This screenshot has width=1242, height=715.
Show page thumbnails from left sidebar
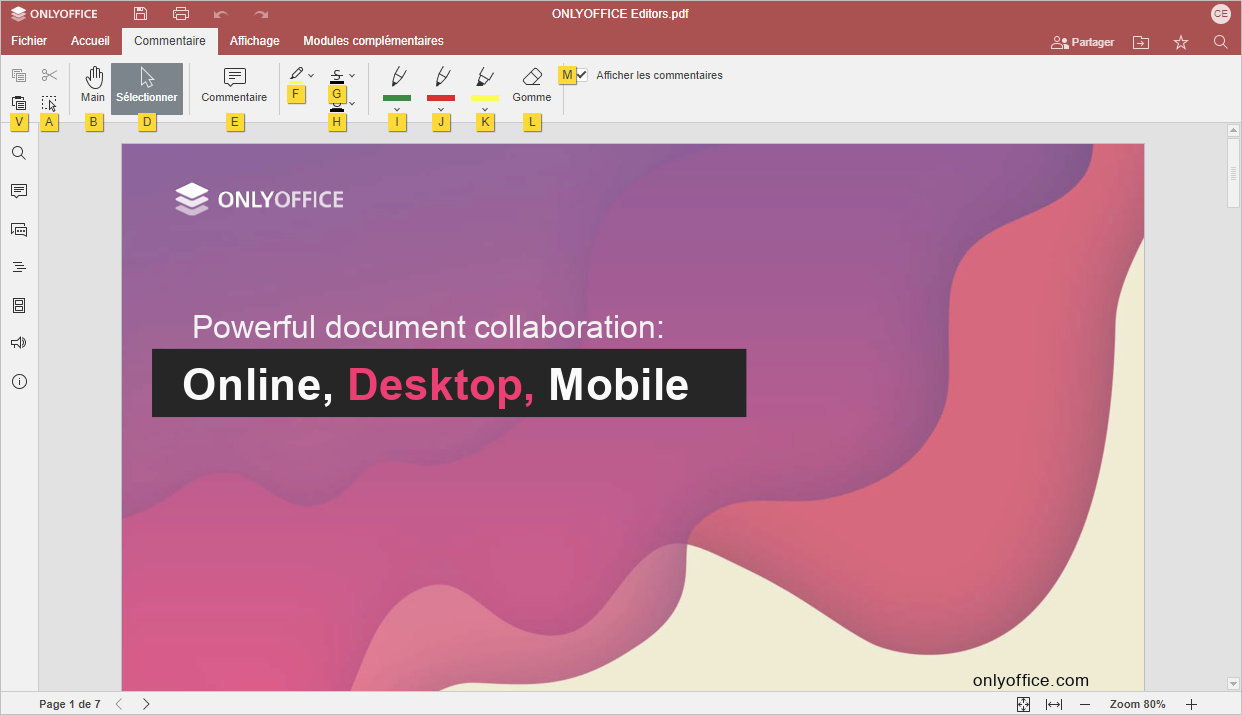19,305
